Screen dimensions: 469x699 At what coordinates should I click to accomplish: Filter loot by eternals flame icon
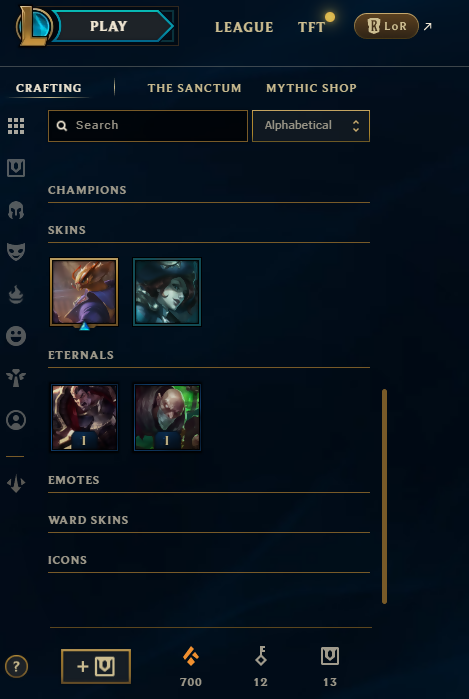[16, 294]
